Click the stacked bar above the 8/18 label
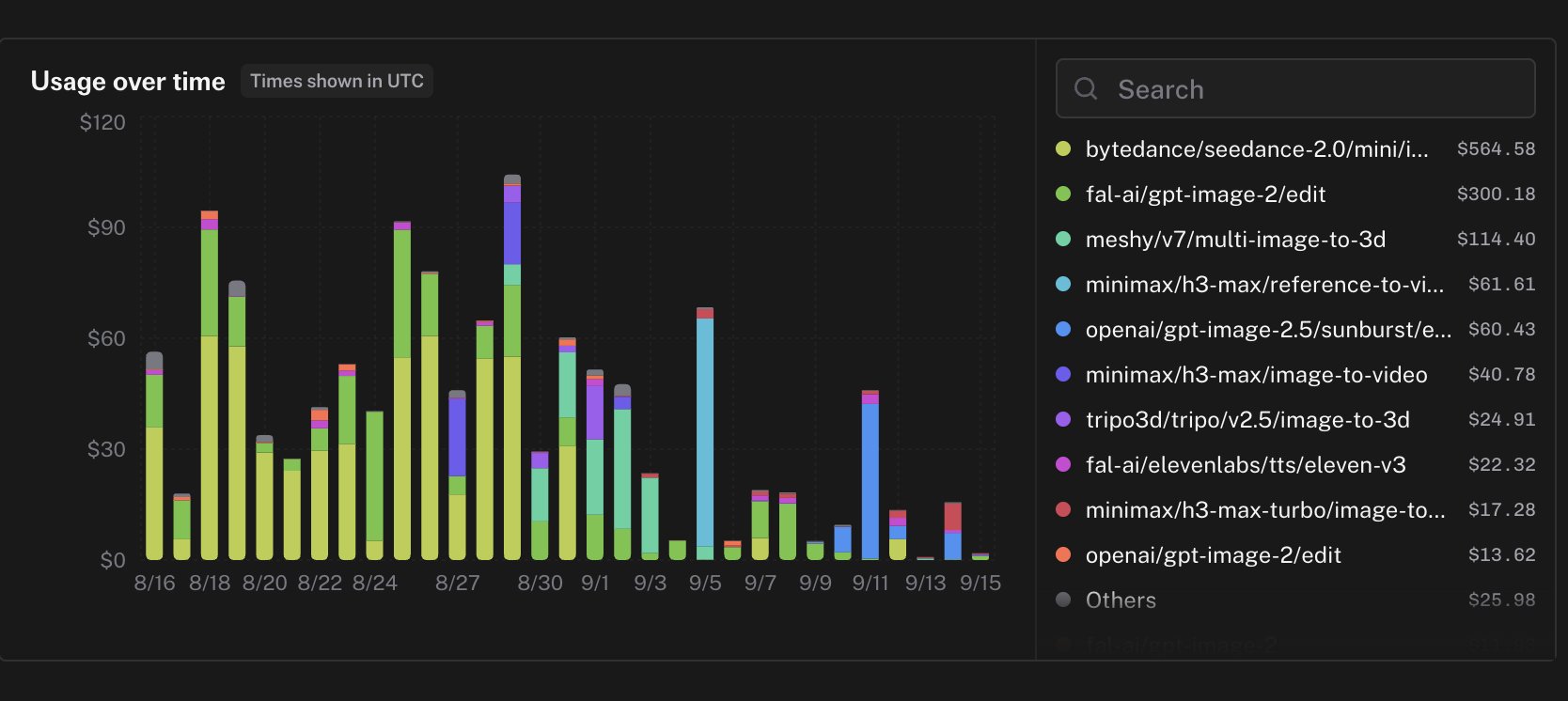Viewport: 1568px width, 701px height. (210, 385)
